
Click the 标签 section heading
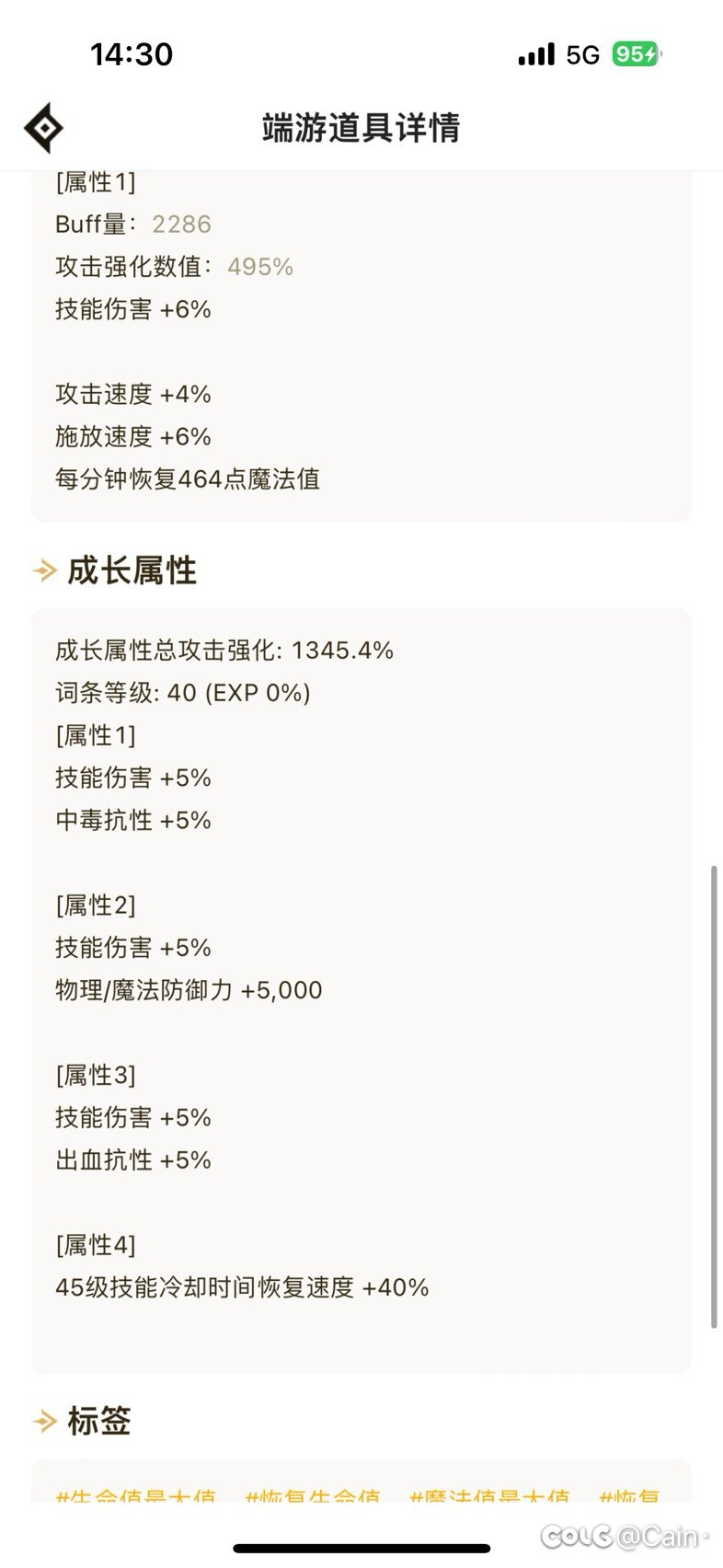[99, 1422]
